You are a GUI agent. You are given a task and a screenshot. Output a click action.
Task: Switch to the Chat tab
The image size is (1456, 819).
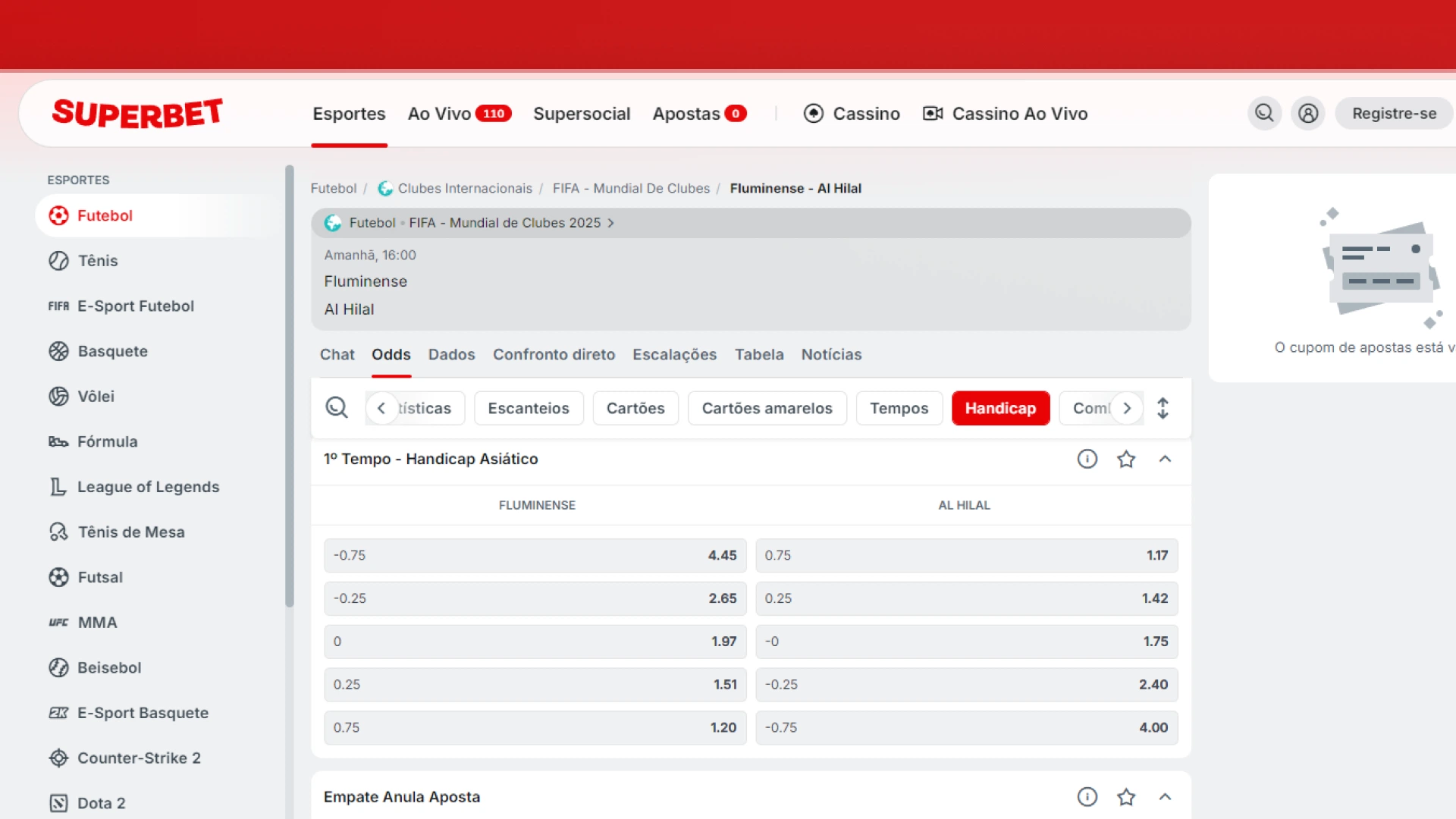coord(337,354)
